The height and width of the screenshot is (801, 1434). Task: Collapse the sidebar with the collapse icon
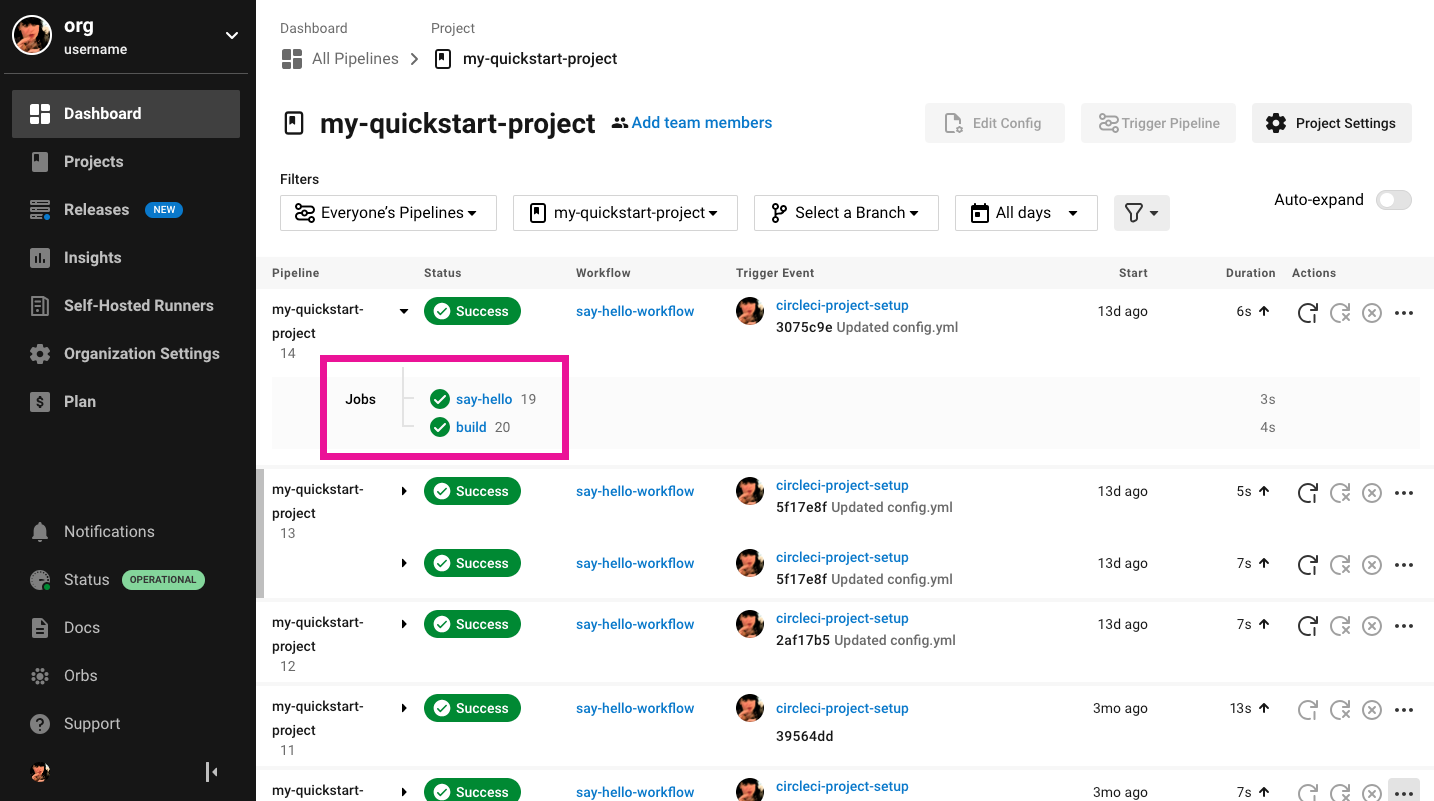click(211, 772)
